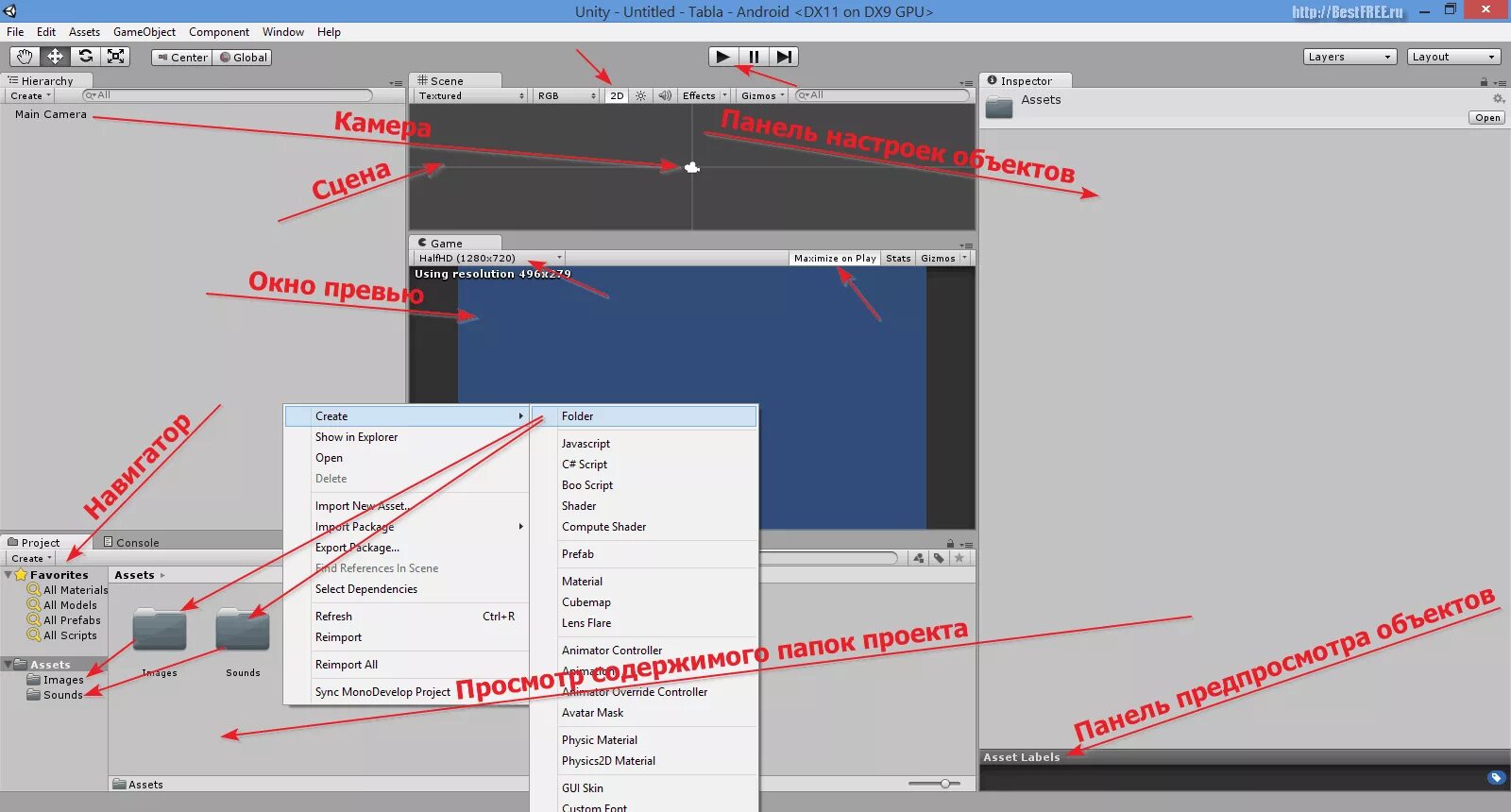Choose Javascript in Create submenu

coord(644,444)
